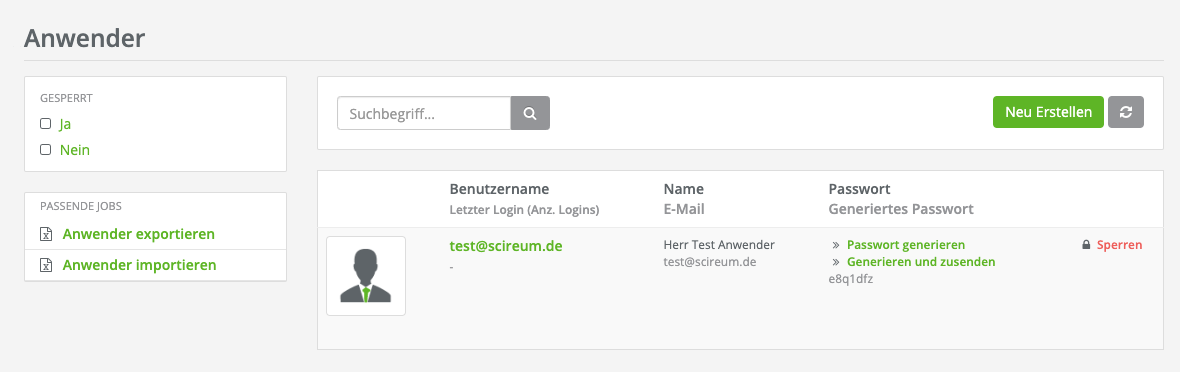Select the Ja filter label
Screen dimensions: 1180x372
(65, 123)
